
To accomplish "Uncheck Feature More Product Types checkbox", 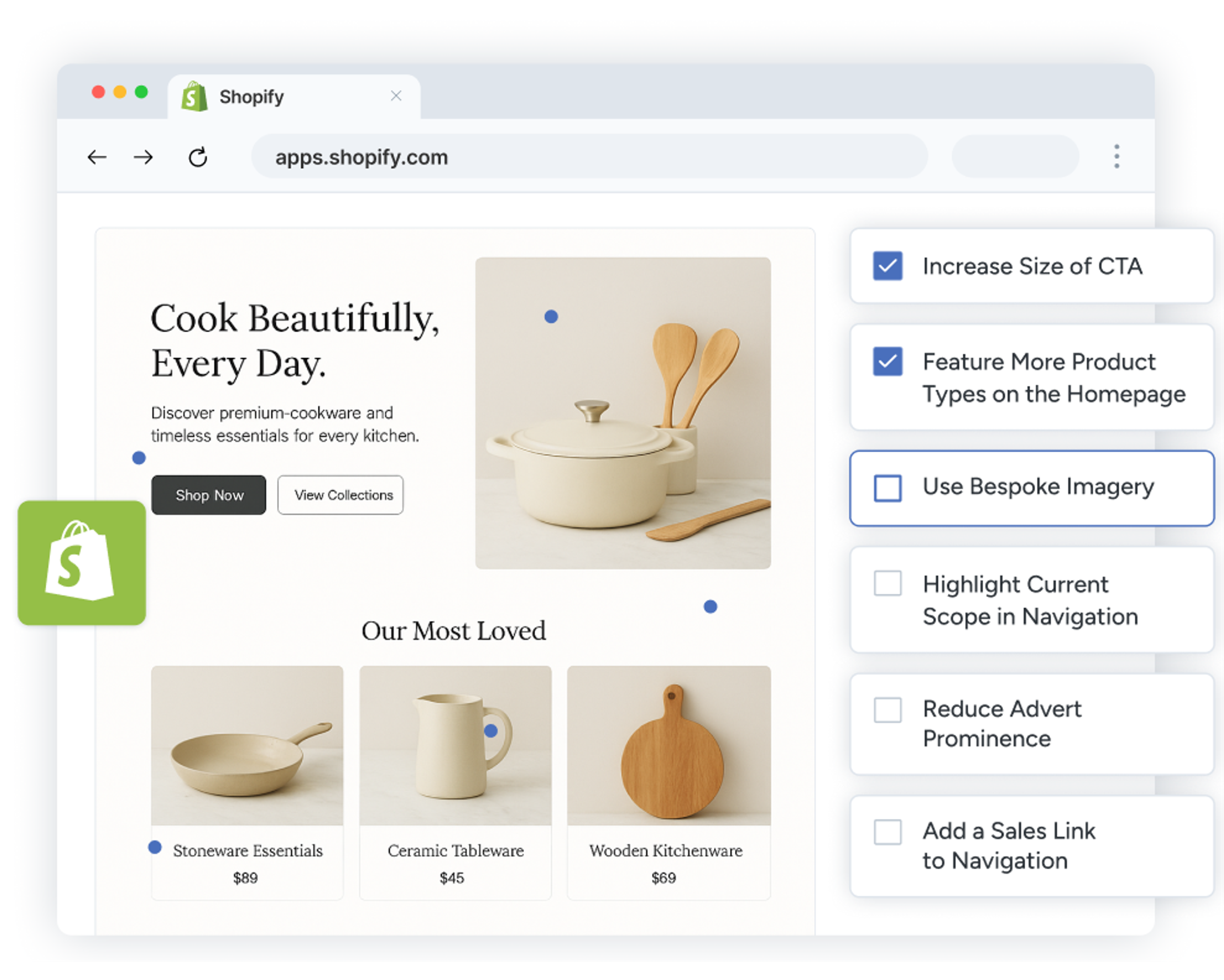I will 887,361.
